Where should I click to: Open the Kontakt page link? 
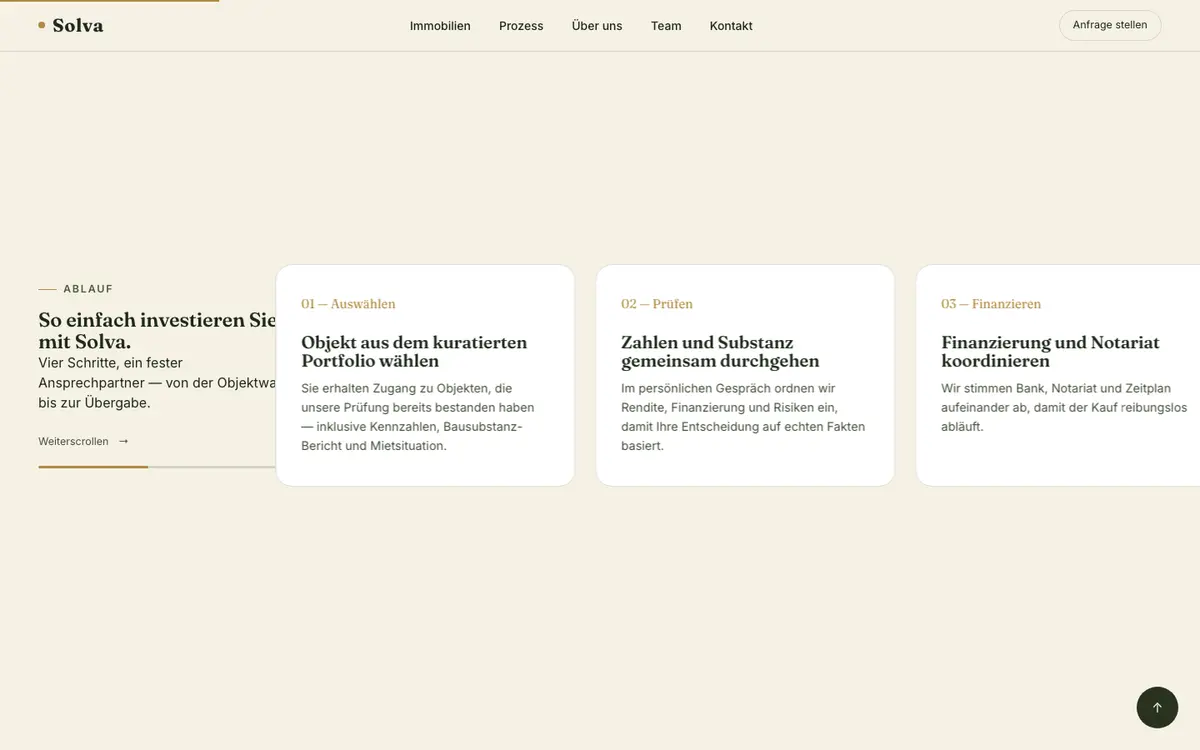731,26
